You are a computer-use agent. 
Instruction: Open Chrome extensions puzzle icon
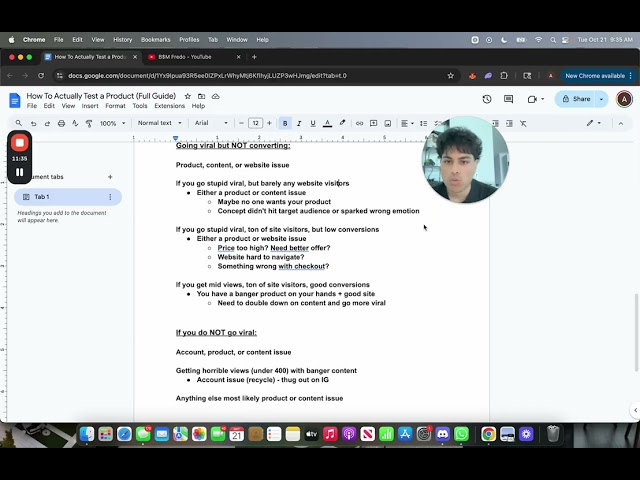(504, 76)
